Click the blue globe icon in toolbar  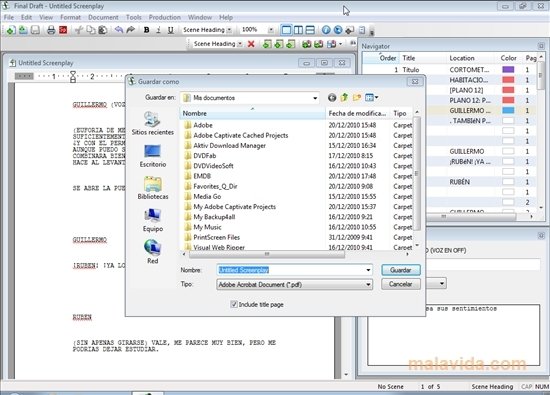(338, 30)
